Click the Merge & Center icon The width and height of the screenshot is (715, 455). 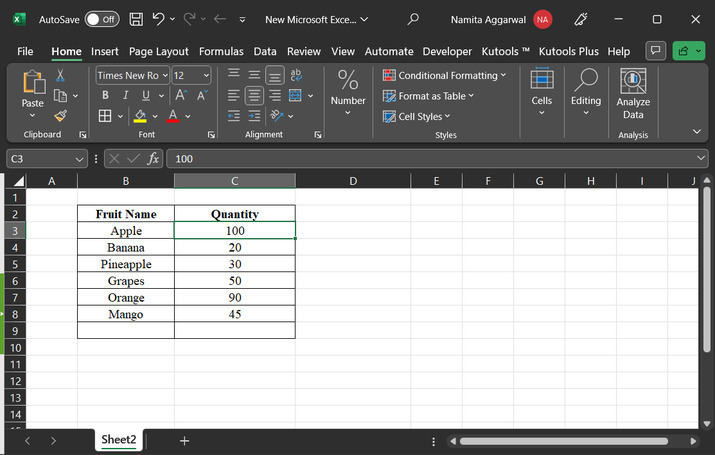(293, 96)
